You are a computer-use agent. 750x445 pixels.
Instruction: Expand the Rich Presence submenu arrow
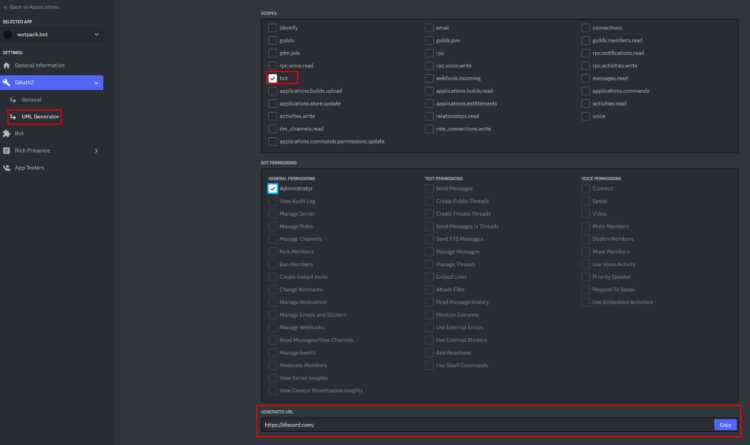pos(96,151)
